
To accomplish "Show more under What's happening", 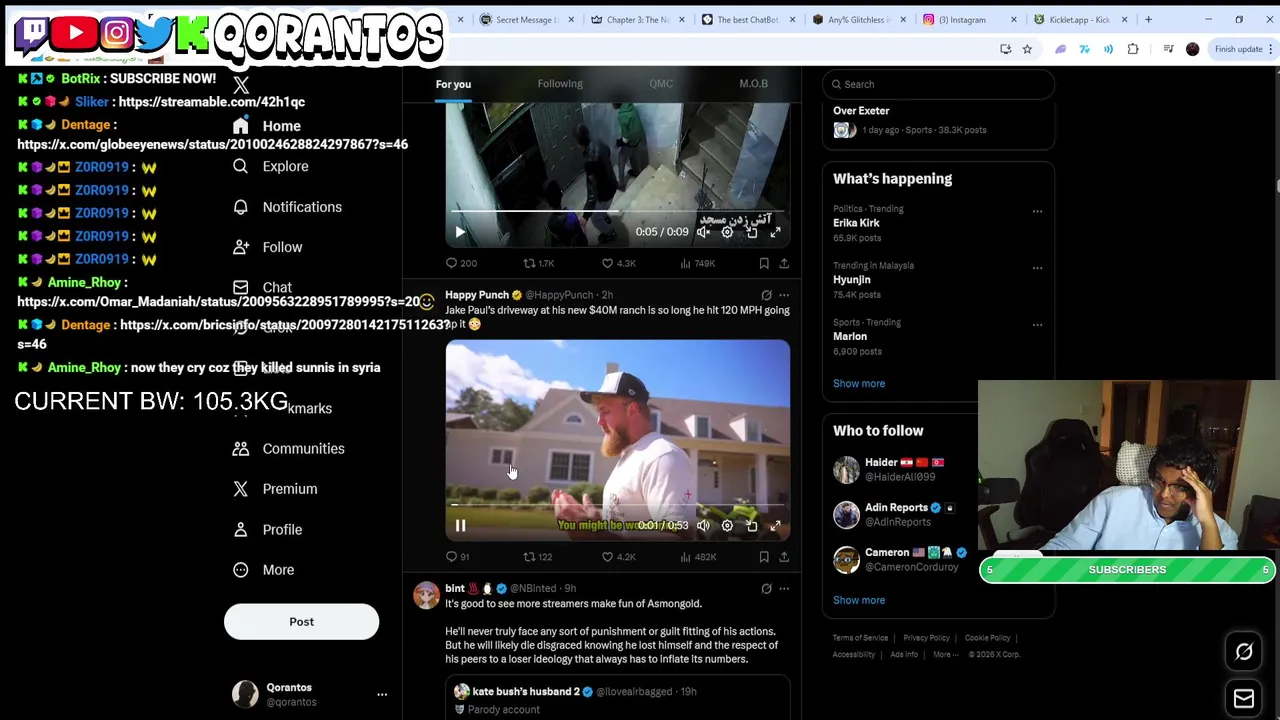I will pos(859,384).
